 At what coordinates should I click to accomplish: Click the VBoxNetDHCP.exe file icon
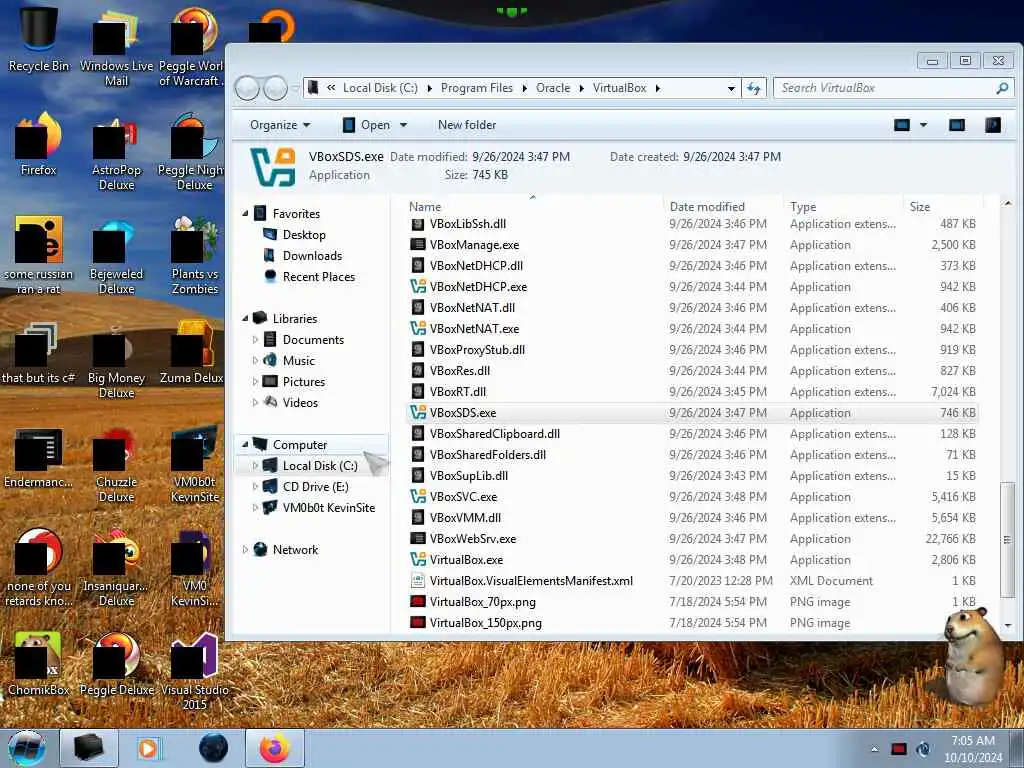click(418, 287)
